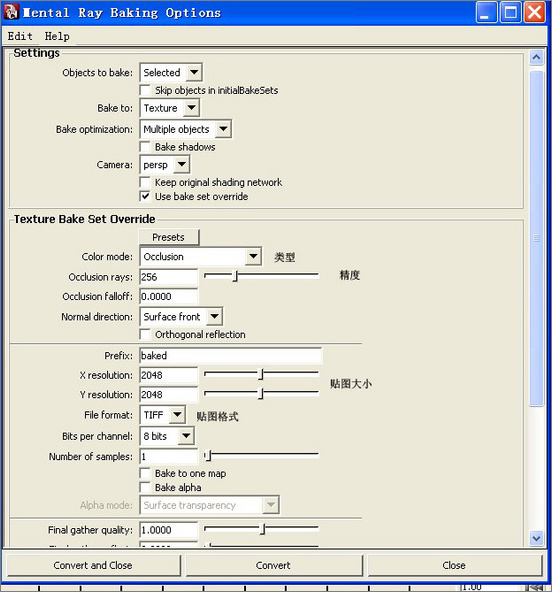Viewport: 552px width, 592px height.
Task: Click the Presets button
Action: [x=169, y=237]
